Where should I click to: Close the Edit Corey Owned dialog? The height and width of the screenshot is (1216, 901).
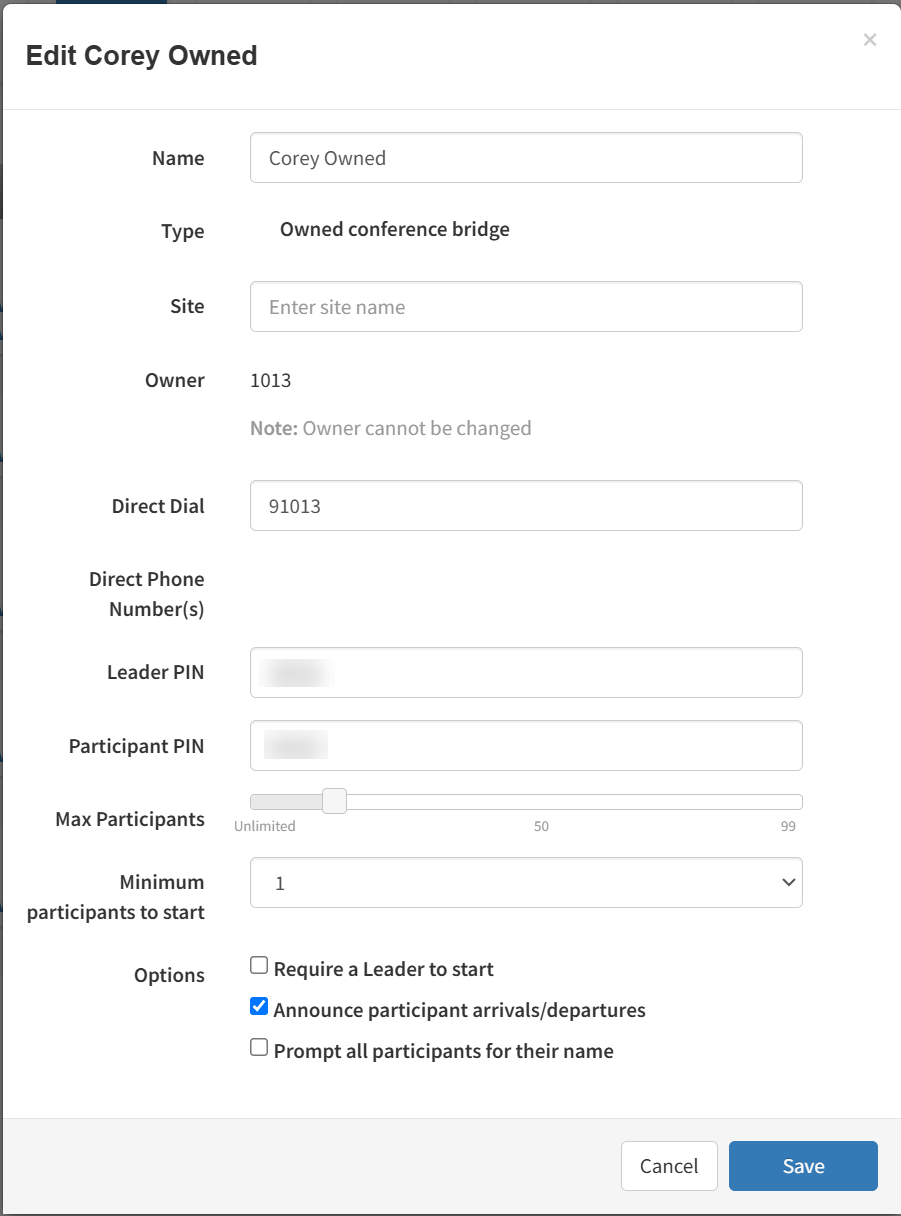pos(869,40)
